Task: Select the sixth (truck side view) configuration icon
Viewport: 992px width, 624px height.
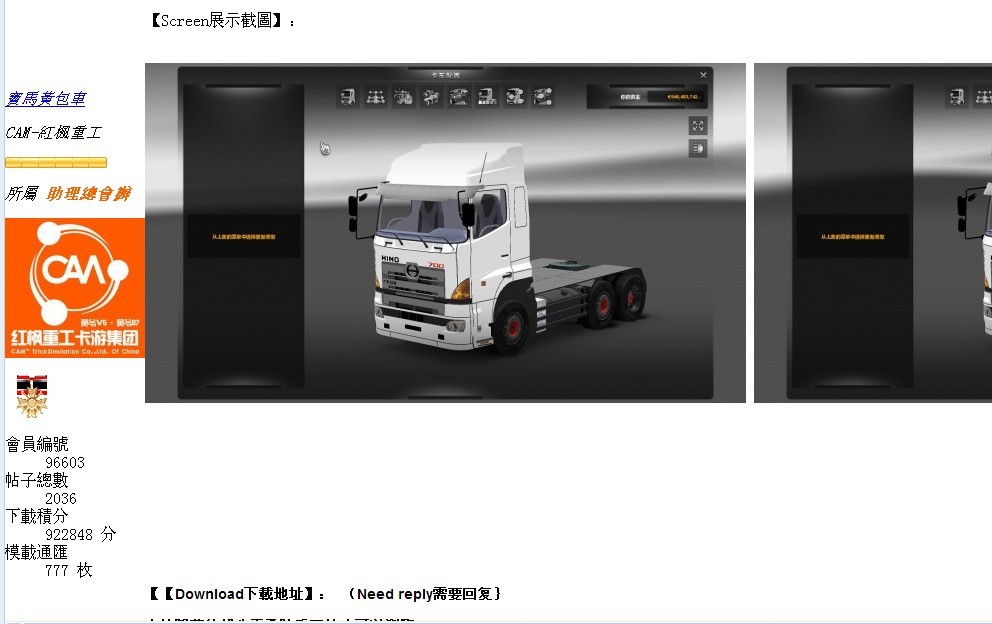Action: (x=487, y=97)
